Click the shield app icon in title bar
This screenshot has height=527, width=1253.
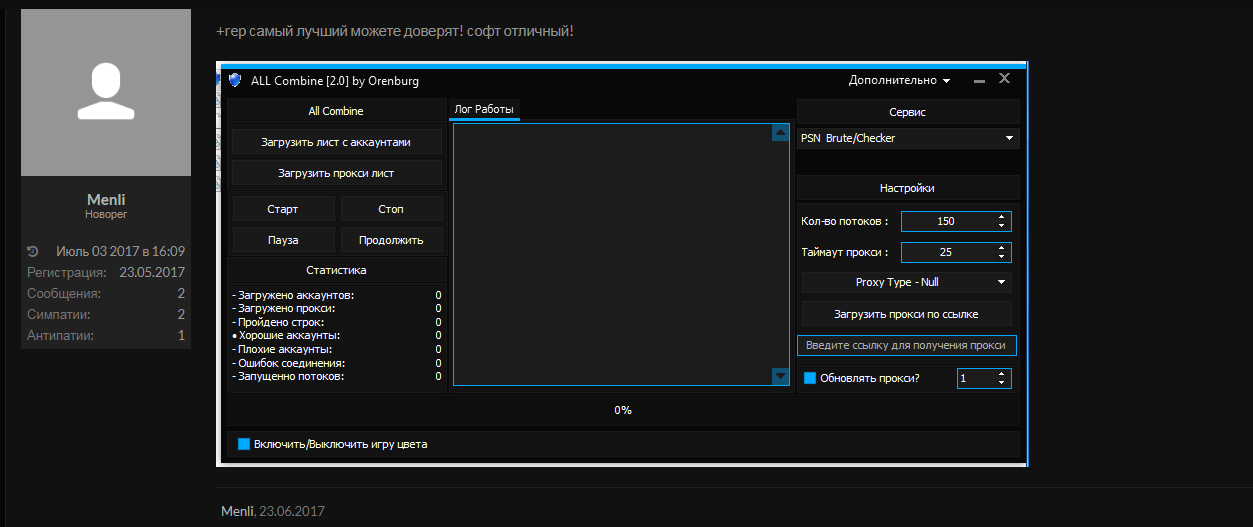click(235, 80)
